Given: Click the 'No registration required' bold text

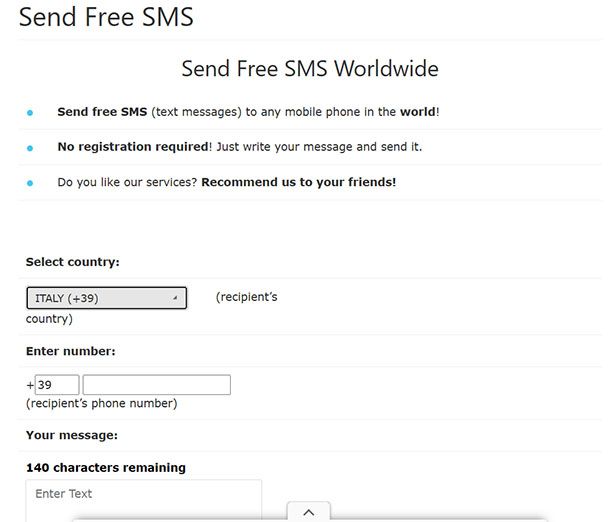Looking at the screenshot, I should [132, 147].
